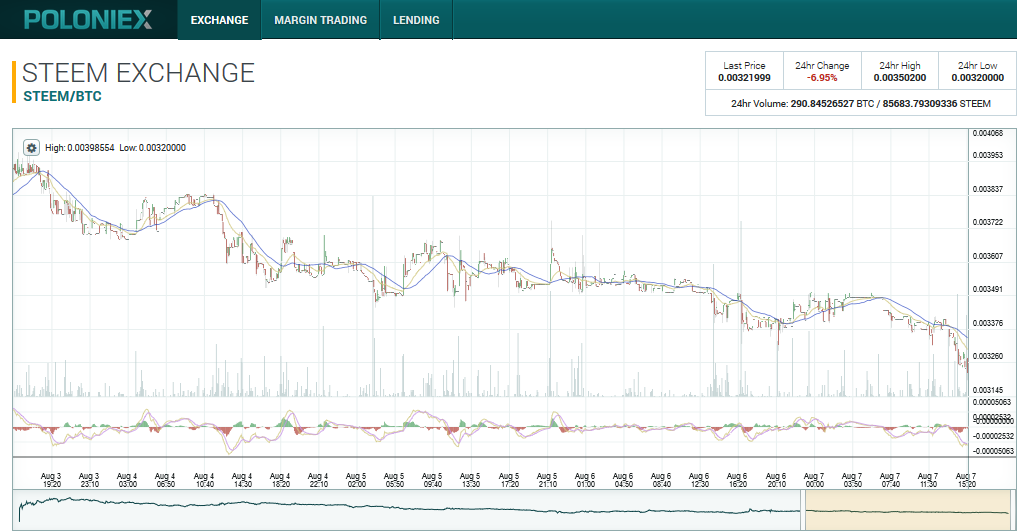
Task: Click the Aug 3 19:20 time label
Action: pyautogui.click(x=51, y=480)
